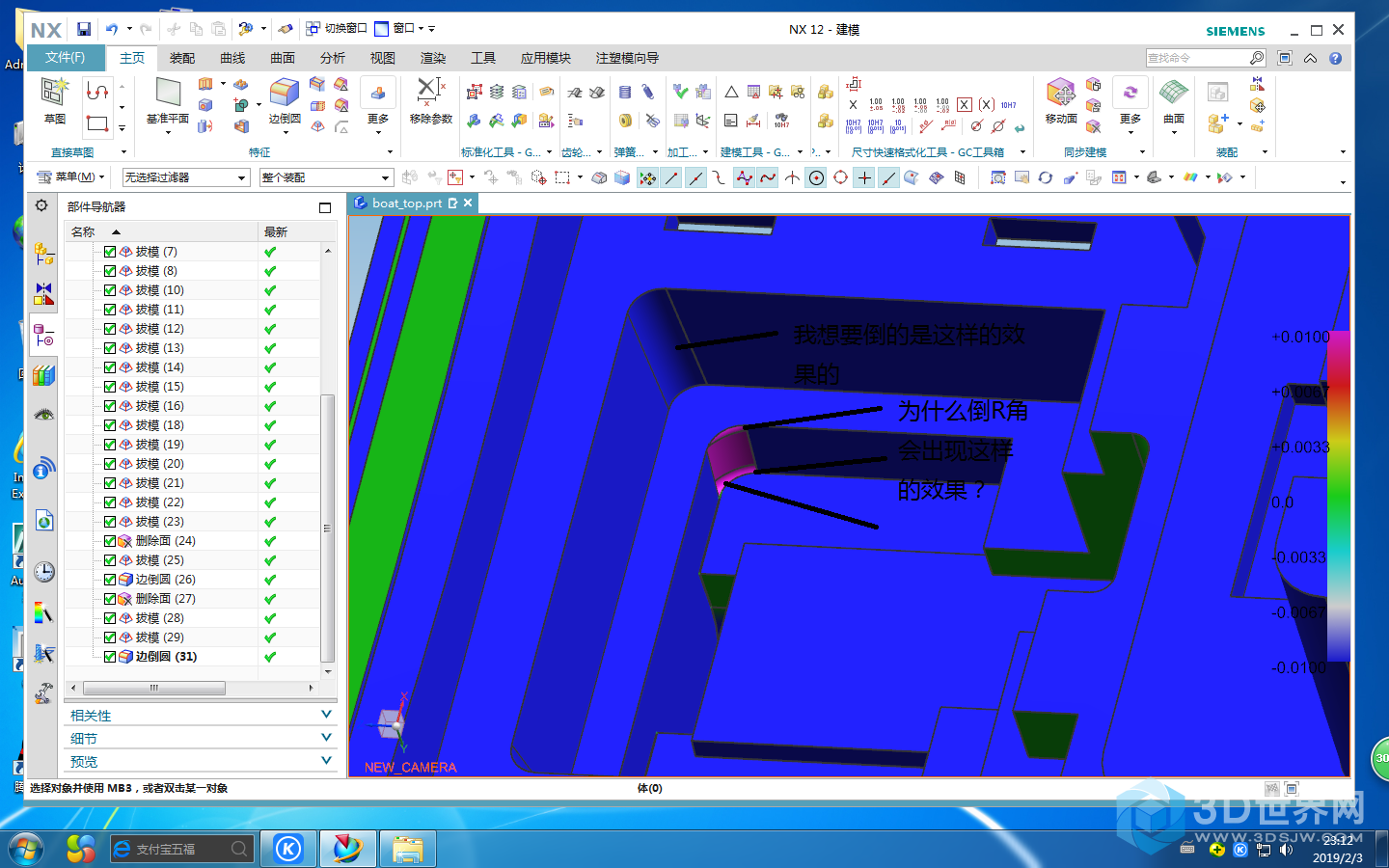Click the search magnifier icon

click(x=1256, y=58)
